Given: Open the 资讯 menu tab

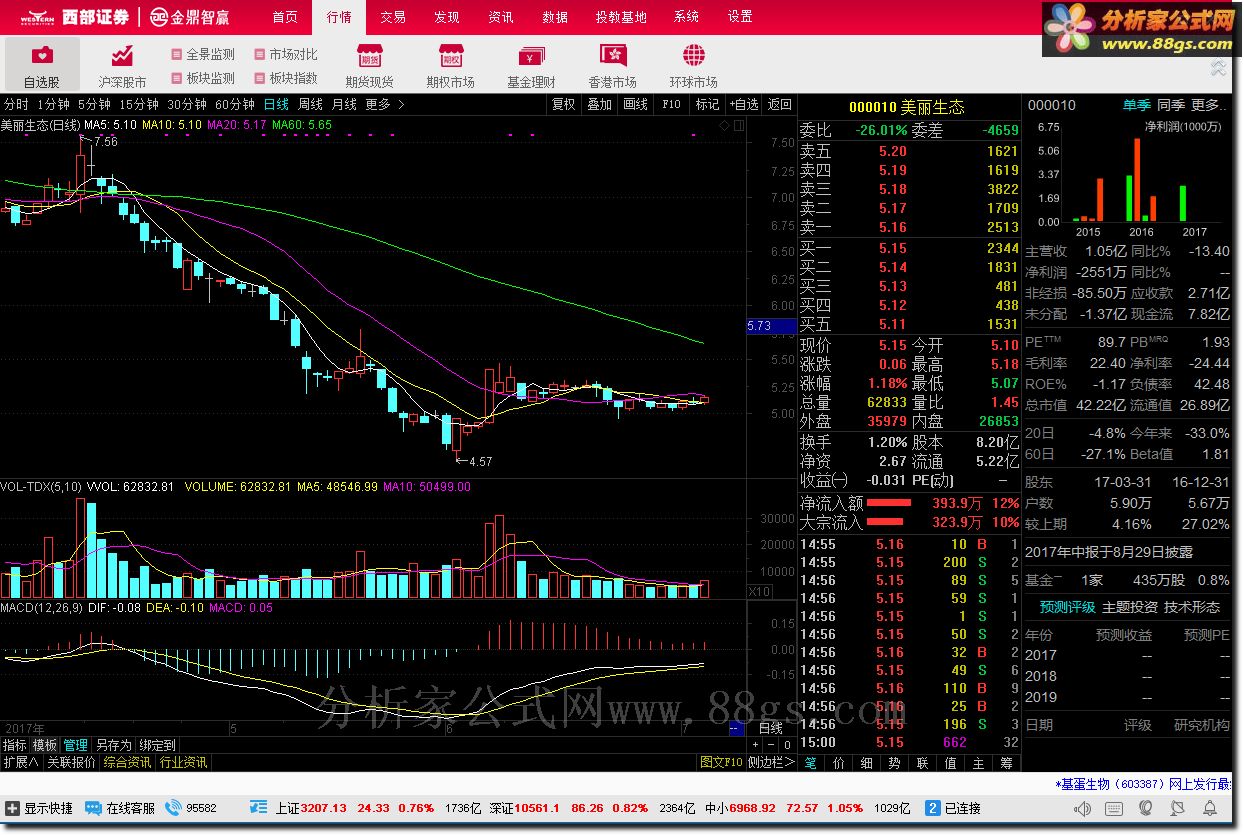Looking at the screenshot, I should coord(501,17).
